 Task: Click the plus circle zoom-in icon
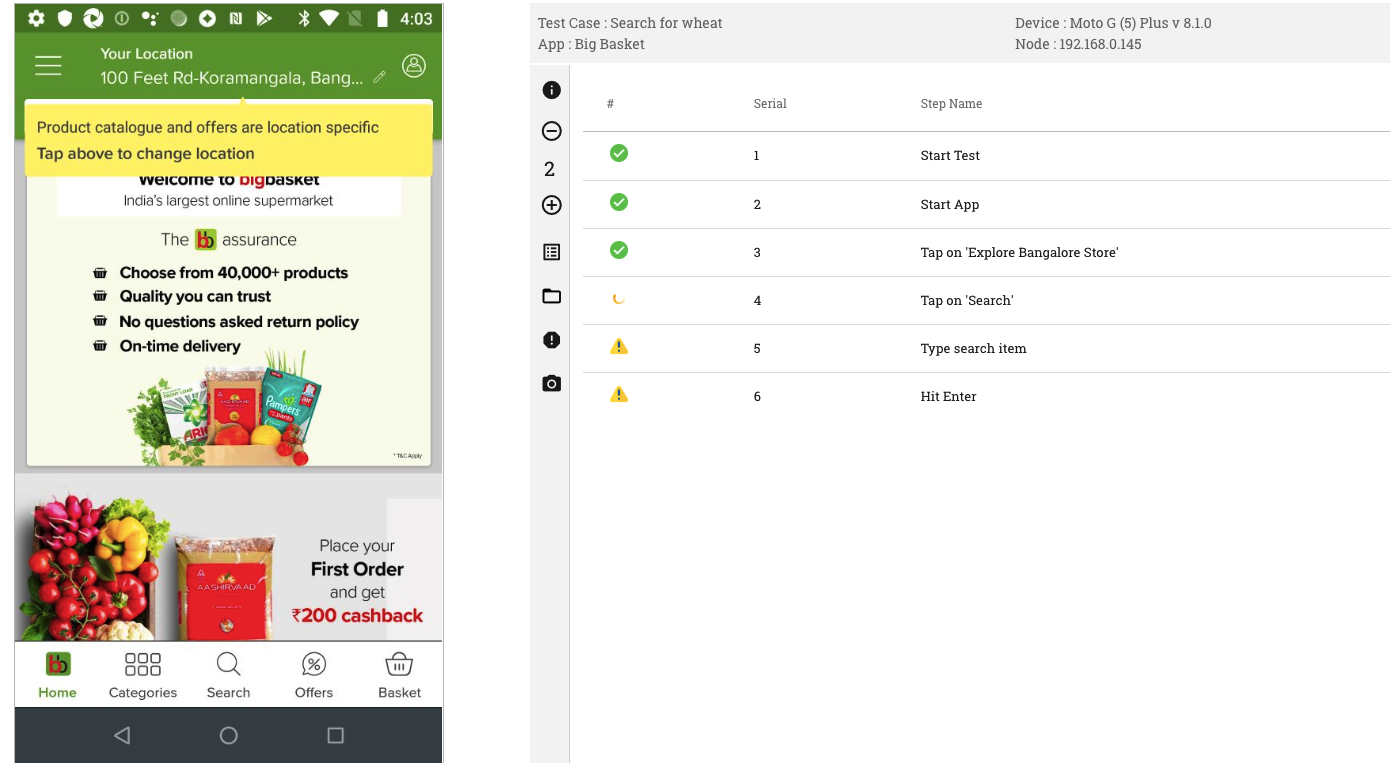pyautogui.click(x=551, y=205)
